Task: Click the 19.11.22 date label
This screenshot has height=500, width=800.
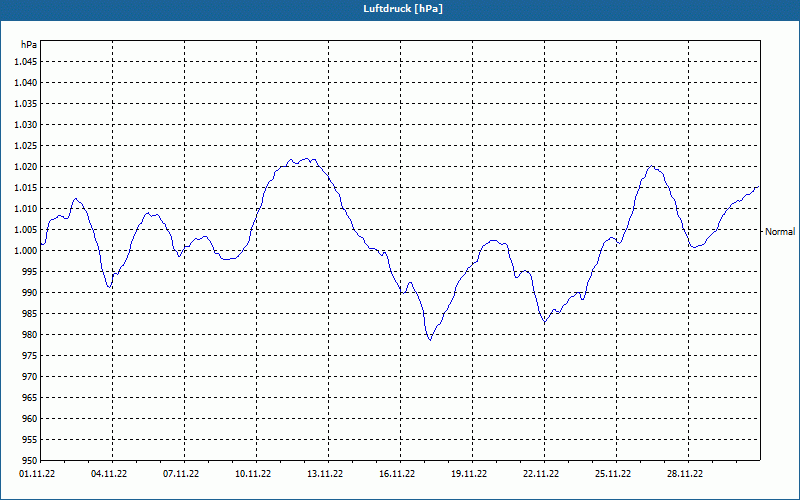Action: (468, 473)
